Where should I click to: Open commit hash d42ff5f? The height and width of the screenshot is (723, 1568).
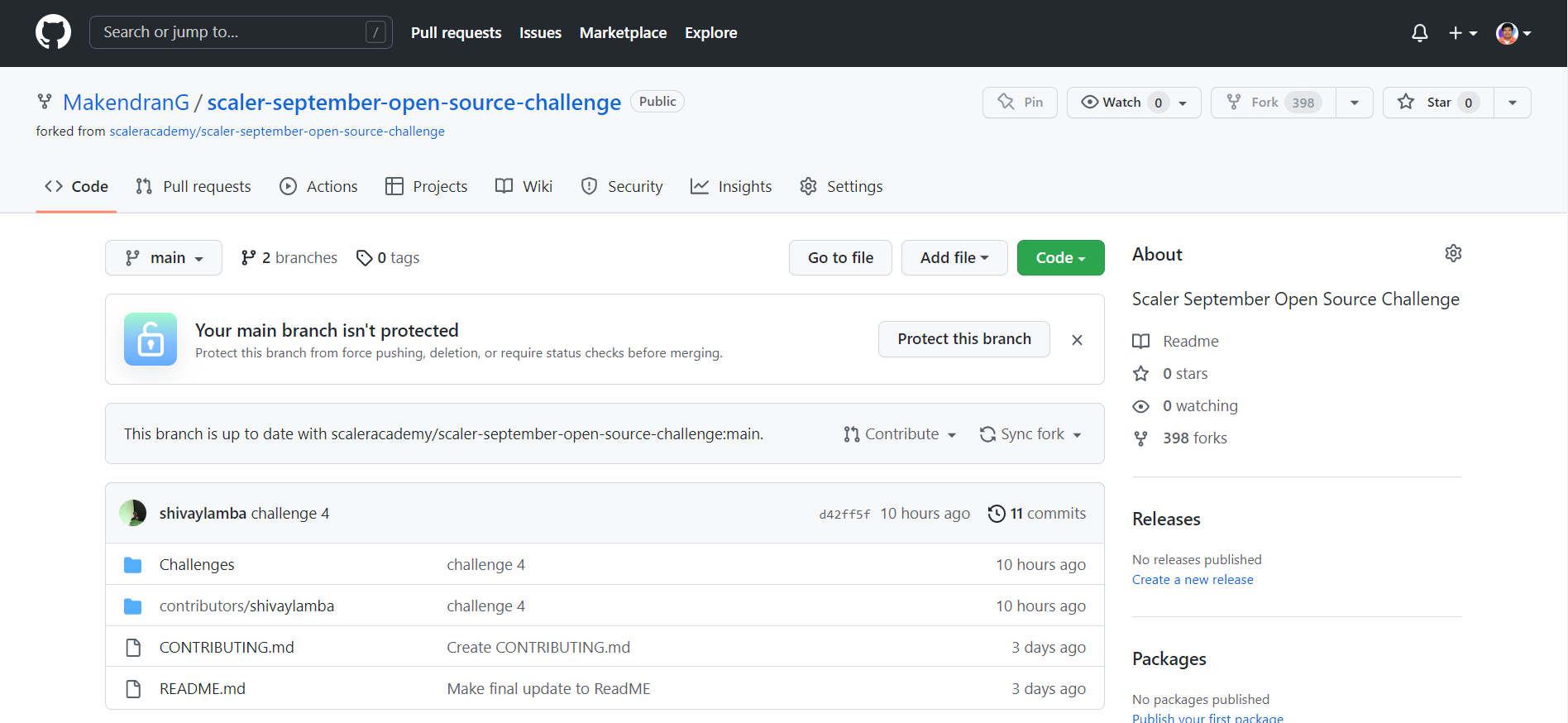click(844, 515)
